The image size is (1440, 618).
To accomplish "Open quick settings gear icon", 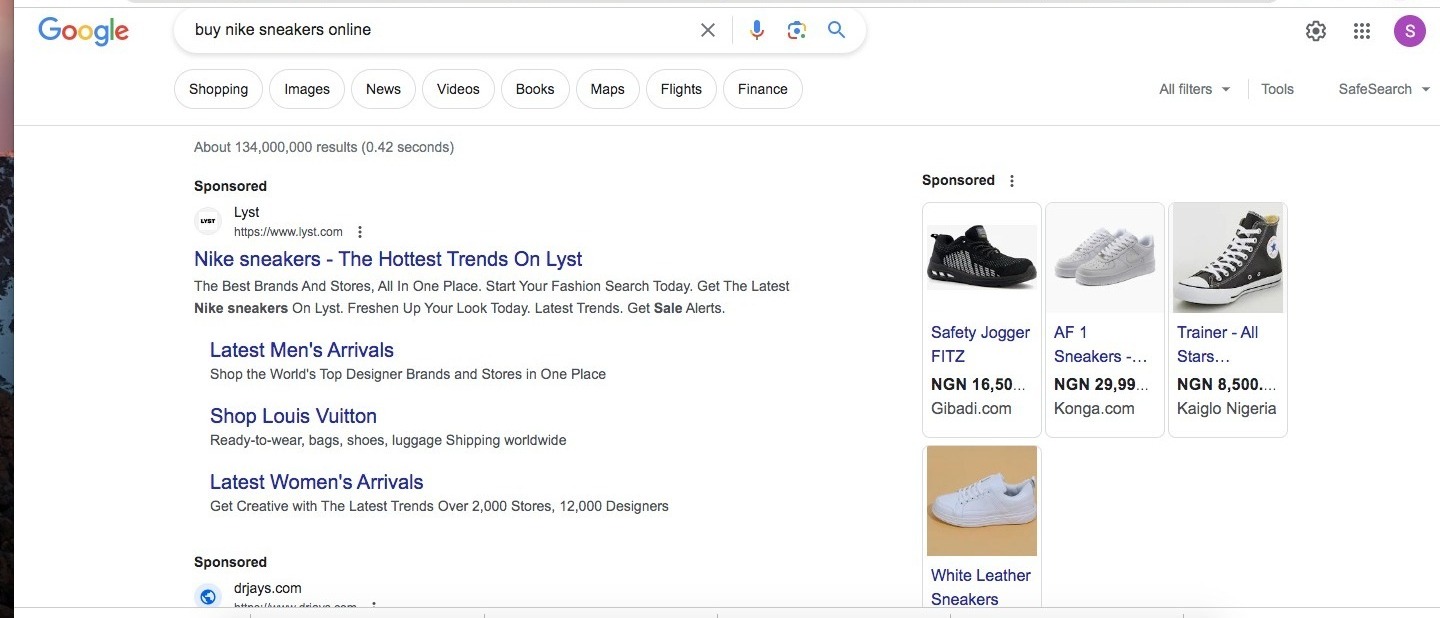I will click(x=1316, y=31).
